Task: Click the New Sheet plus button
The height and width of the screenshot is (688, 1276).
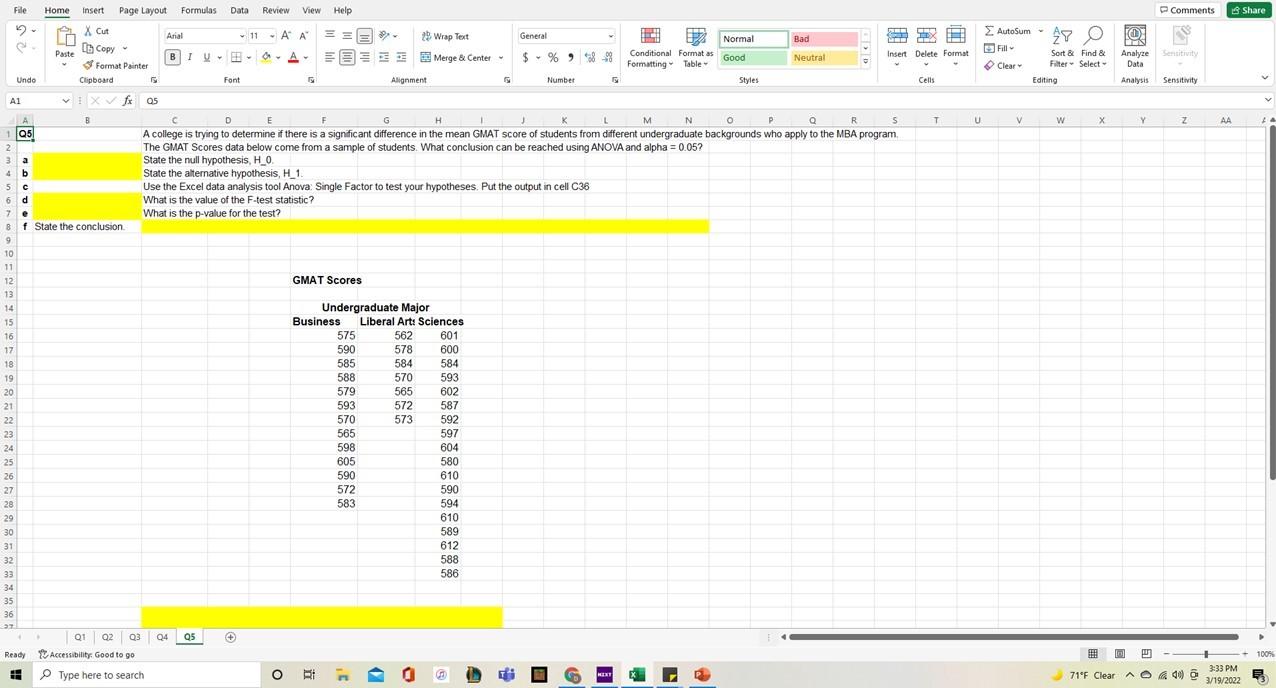Action: click(x=229, y=636)
